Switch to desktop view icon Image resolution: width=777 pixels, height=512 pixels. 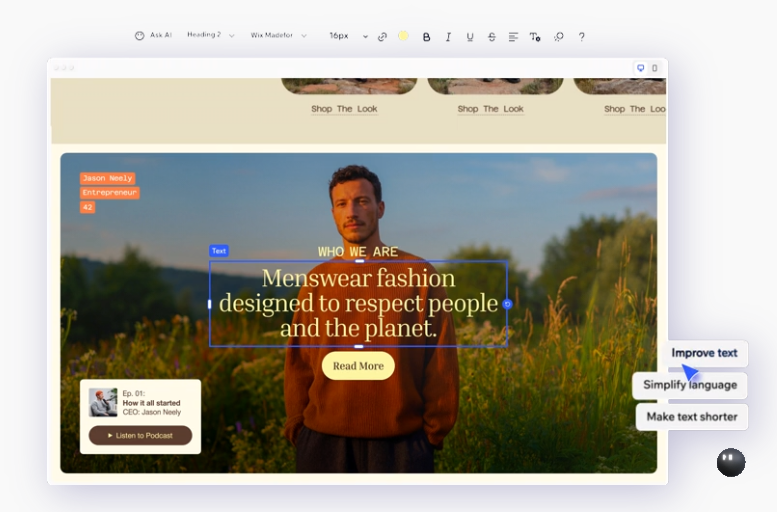pyautogui.click(x=641, y=68)
